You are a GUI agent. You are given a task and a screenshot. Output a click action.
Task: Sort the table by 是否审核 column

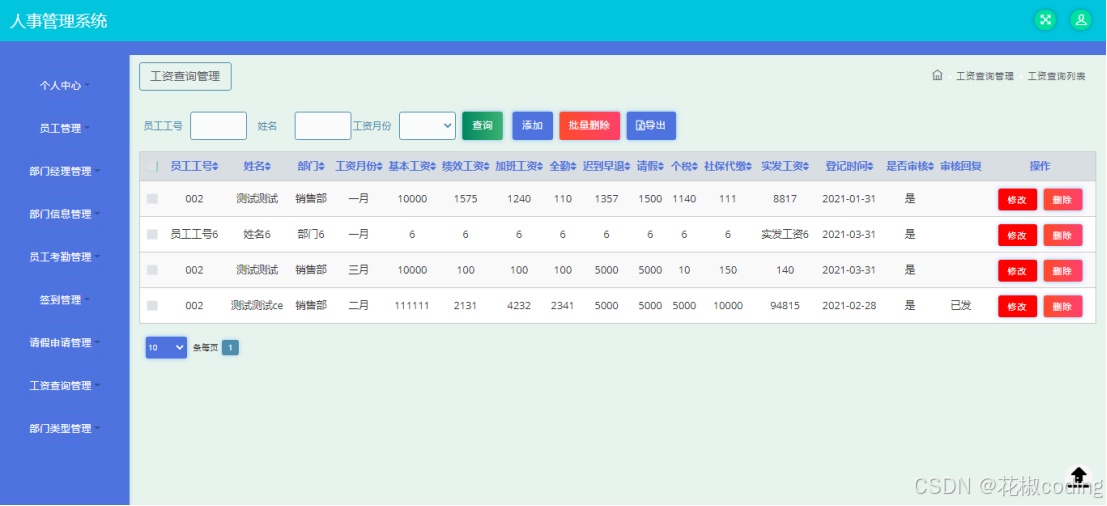(911, 167)
